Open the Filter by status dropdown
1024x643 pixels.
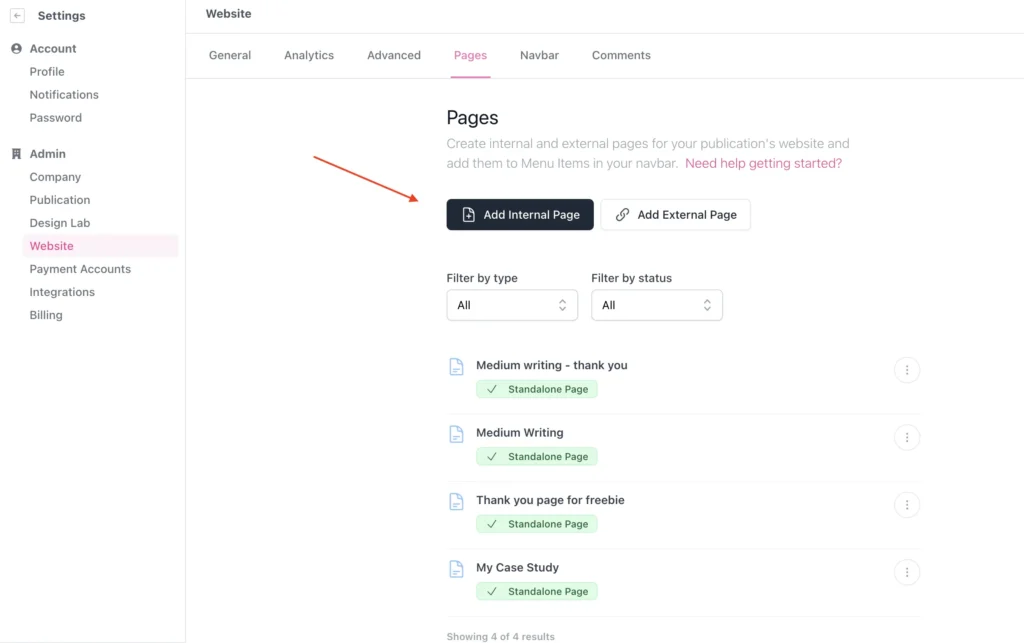[657, 305]
